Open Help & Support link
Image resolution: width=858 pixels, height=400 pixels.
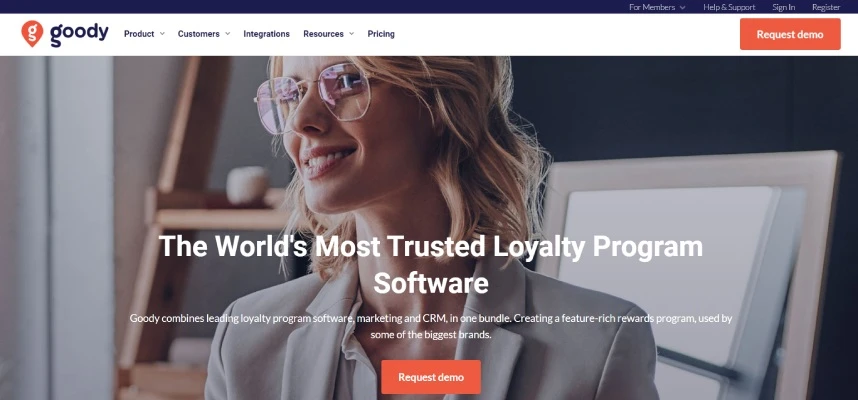tap(729, 7)
